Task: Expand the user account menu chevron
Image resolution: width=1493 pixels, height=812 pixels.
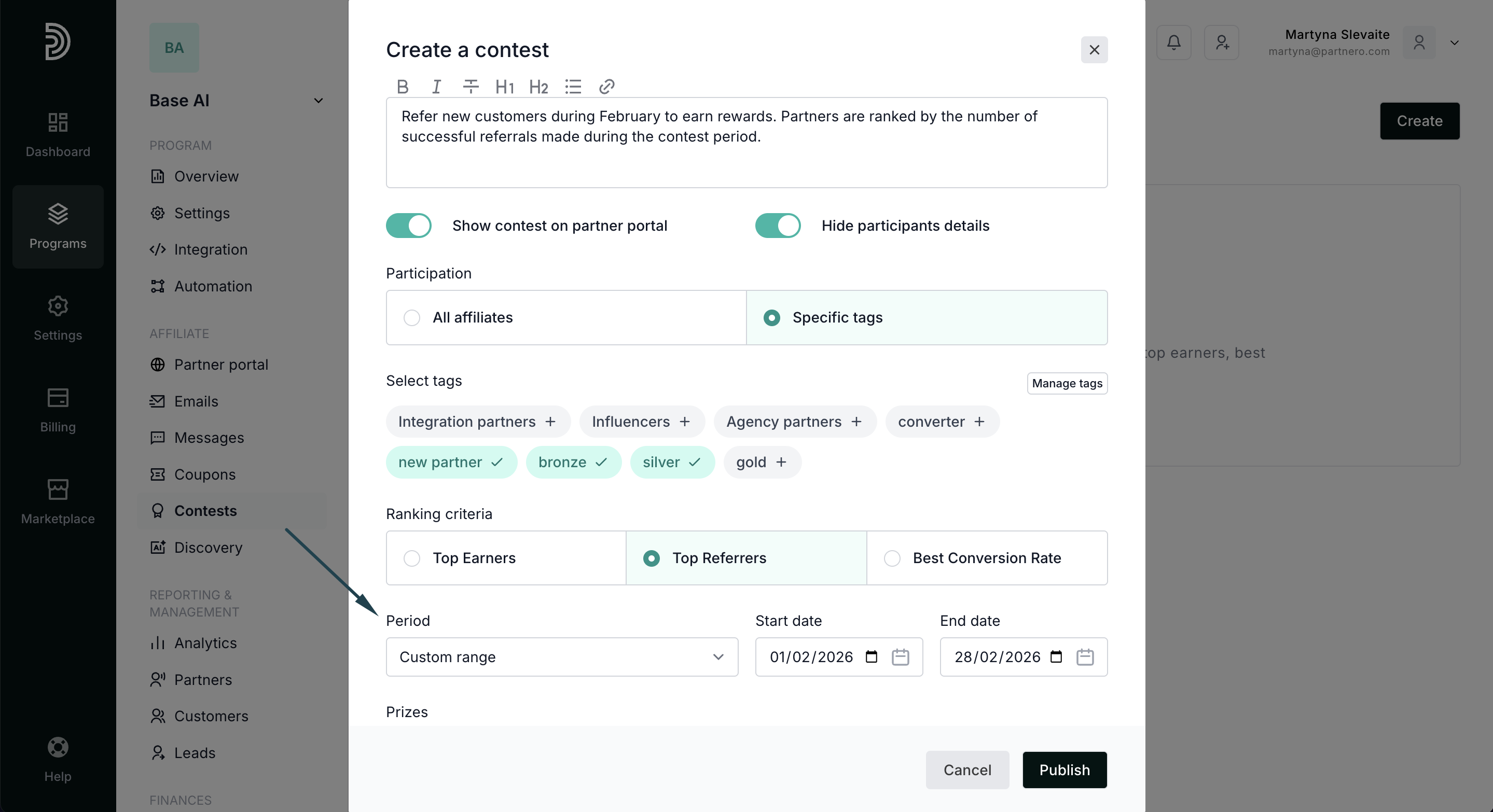Action: click(1454, 43)
